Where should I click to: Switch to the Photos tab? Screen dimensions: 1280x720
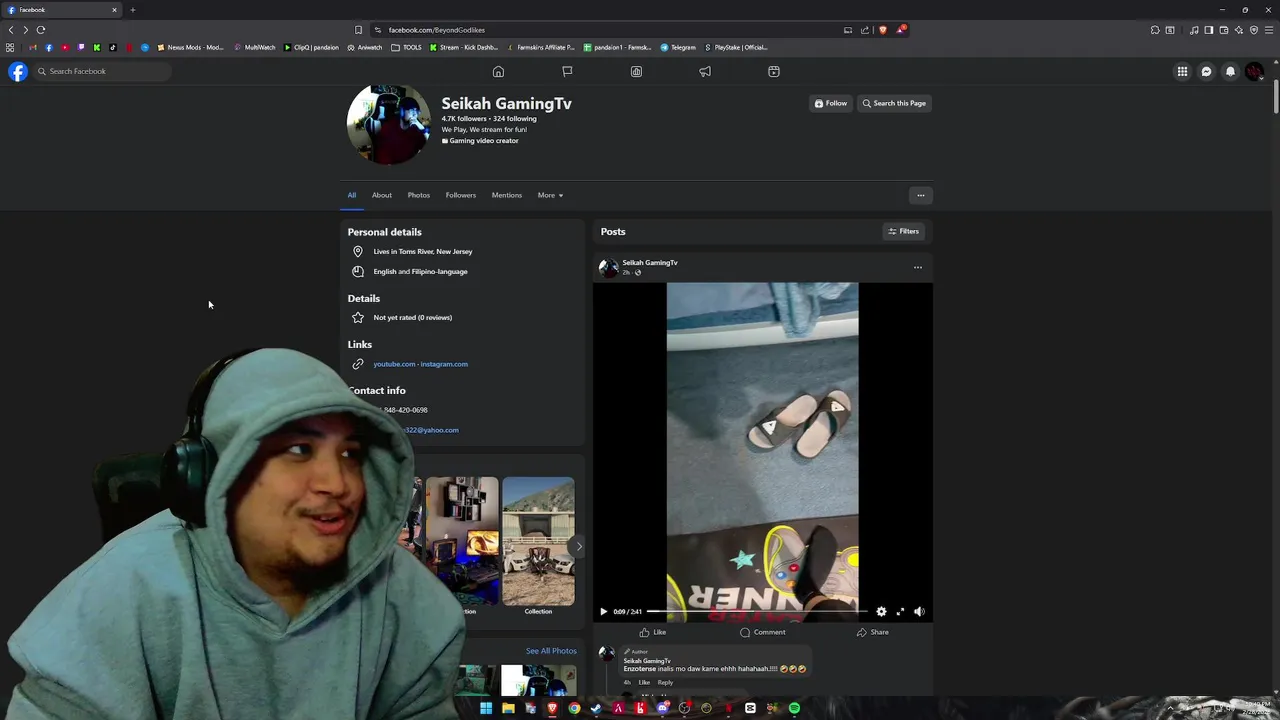419,195
